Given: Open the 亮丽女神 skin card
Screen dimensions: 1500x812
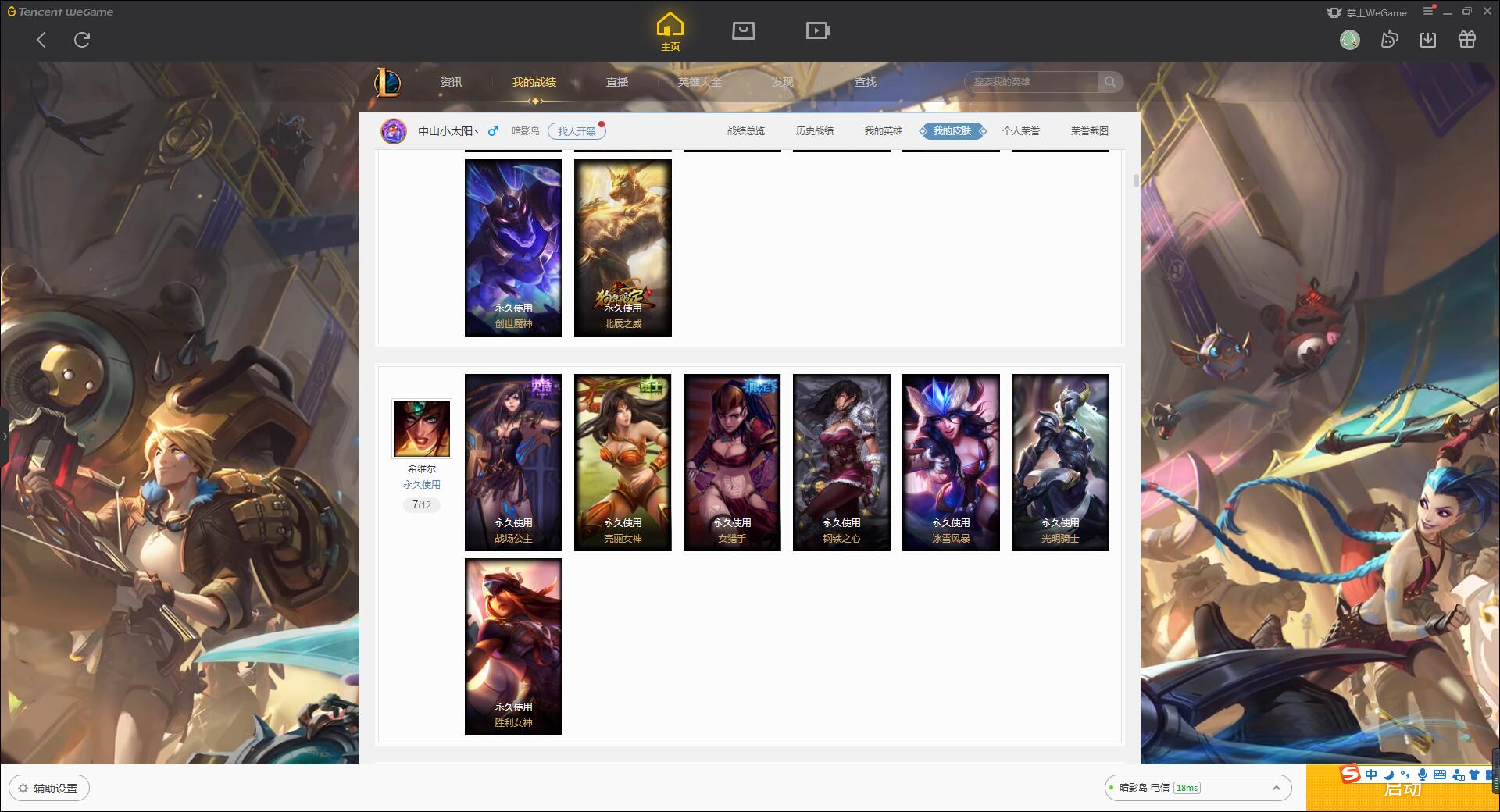Looking at the screenshot, I should pyautogui.click(x=623, y=462).
